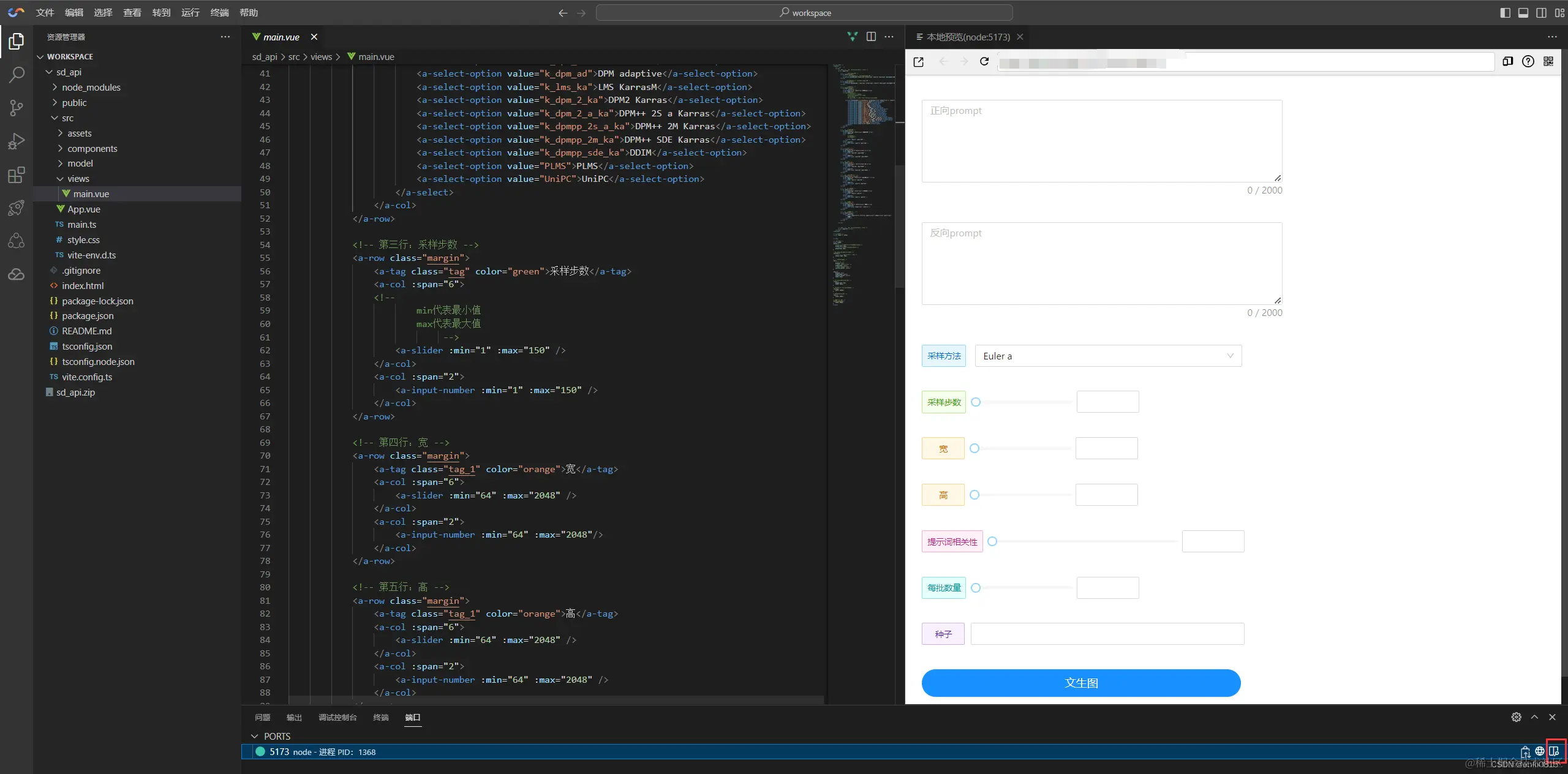Click the 文生图 button
Viewport: 1568px width, 774px height.
(x=1080, y=683)
